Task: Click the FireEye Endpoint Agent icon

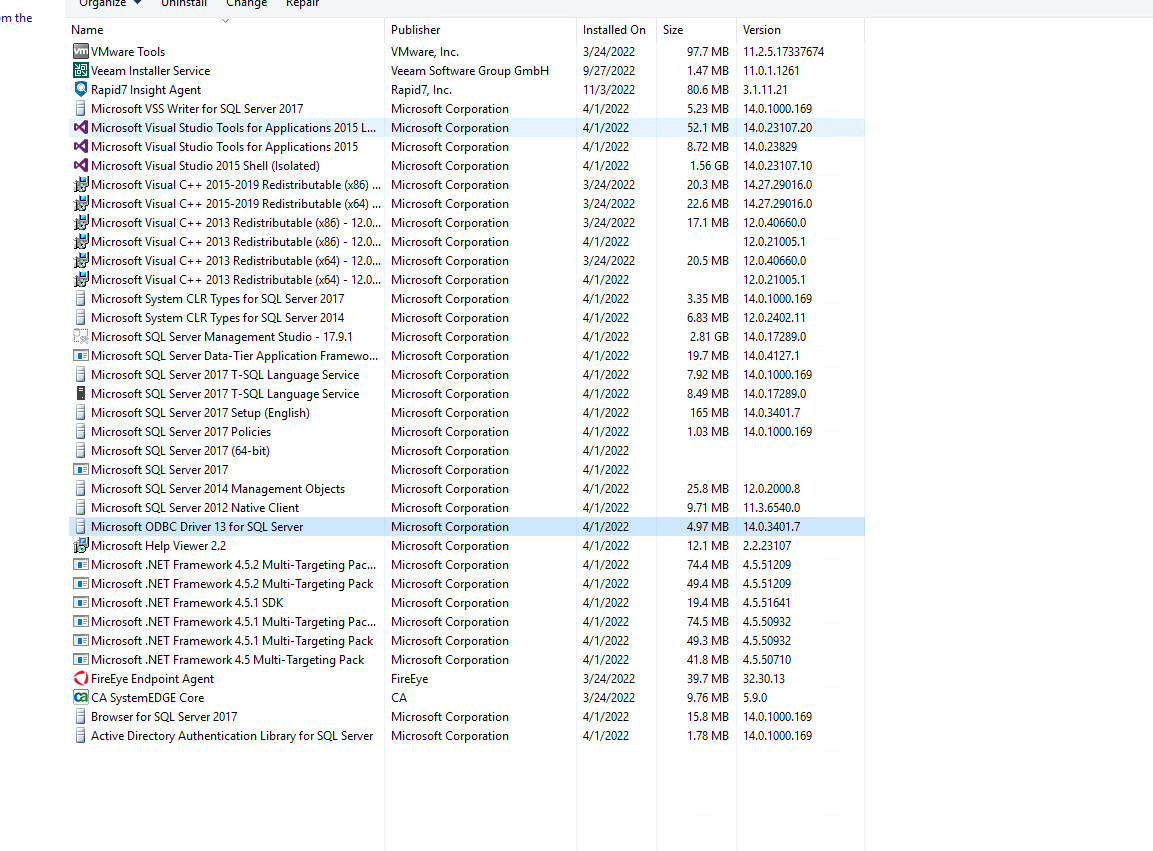Action: coord(81,679)
